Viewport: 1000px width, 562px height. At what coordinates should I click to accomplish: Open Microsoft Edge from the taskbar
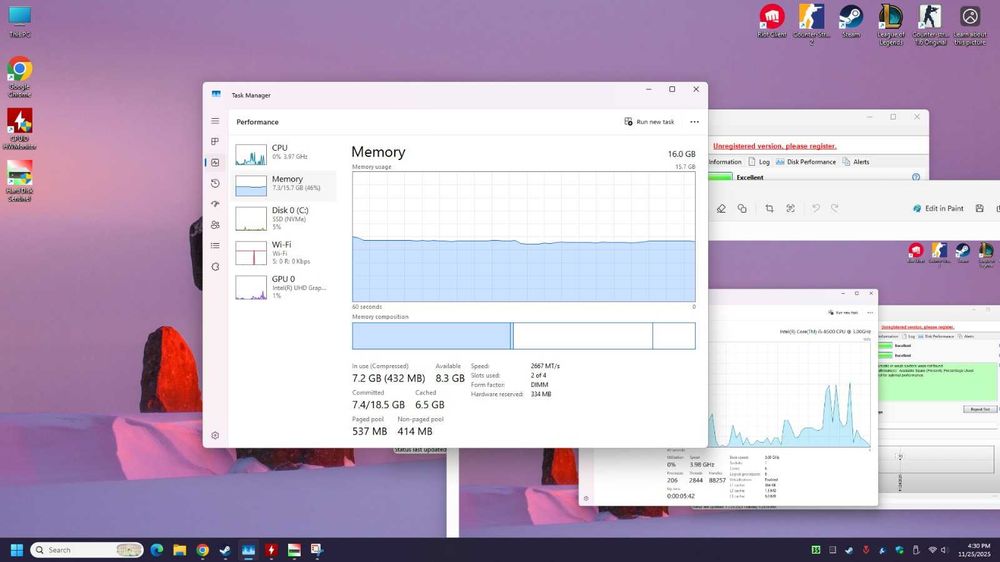click(x=157, y=550)
